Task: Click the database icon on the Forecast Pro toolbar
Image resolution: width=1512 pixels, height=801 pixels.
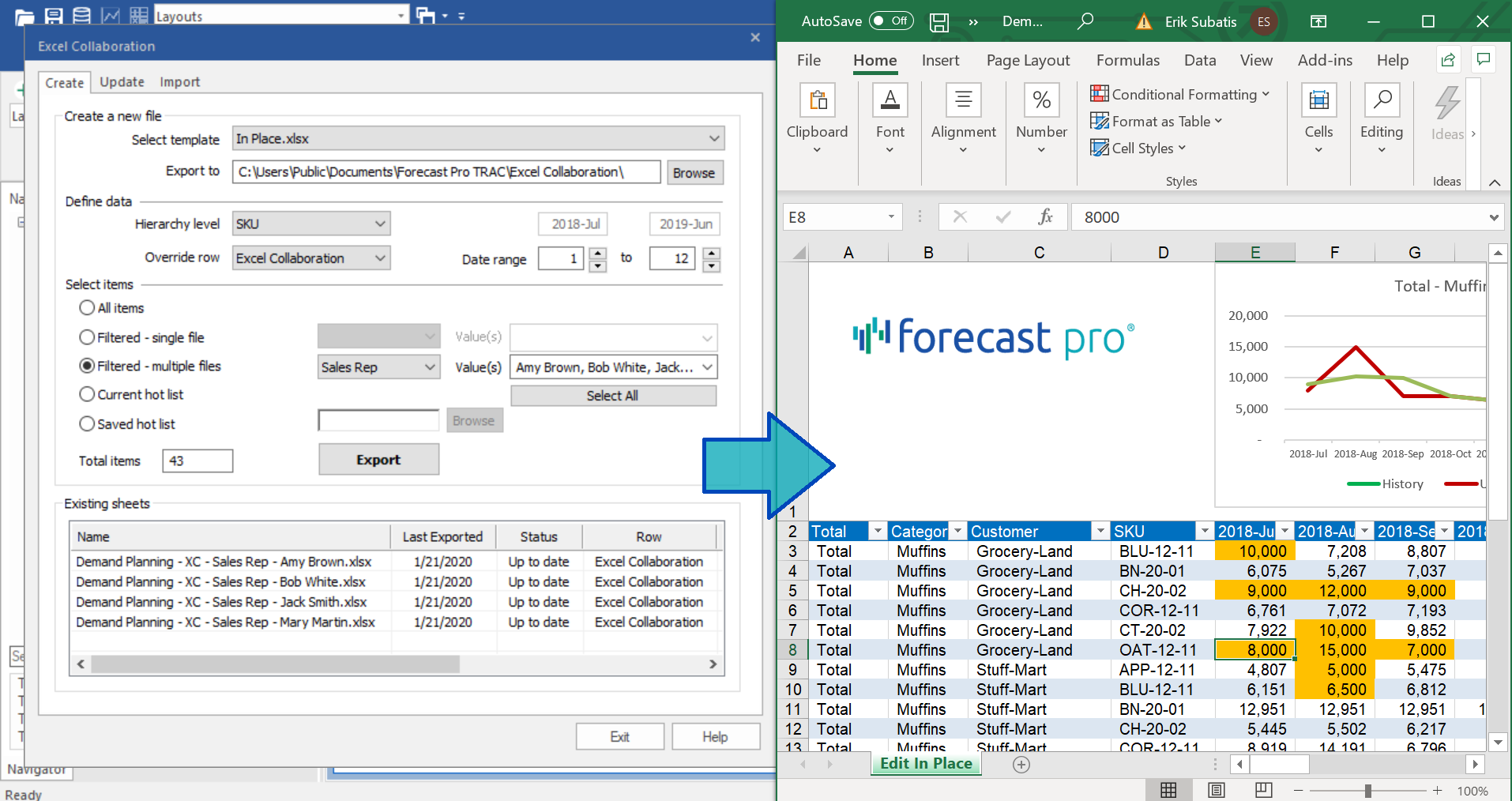Action: click(x=81, y=14)
